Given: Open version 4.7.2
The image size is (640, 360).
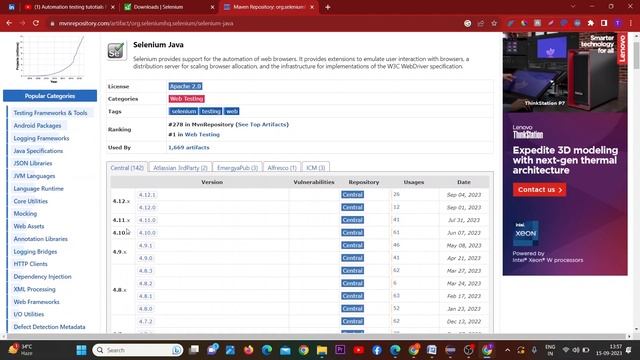Looking at the screenshot, I should tap(145, 321).
